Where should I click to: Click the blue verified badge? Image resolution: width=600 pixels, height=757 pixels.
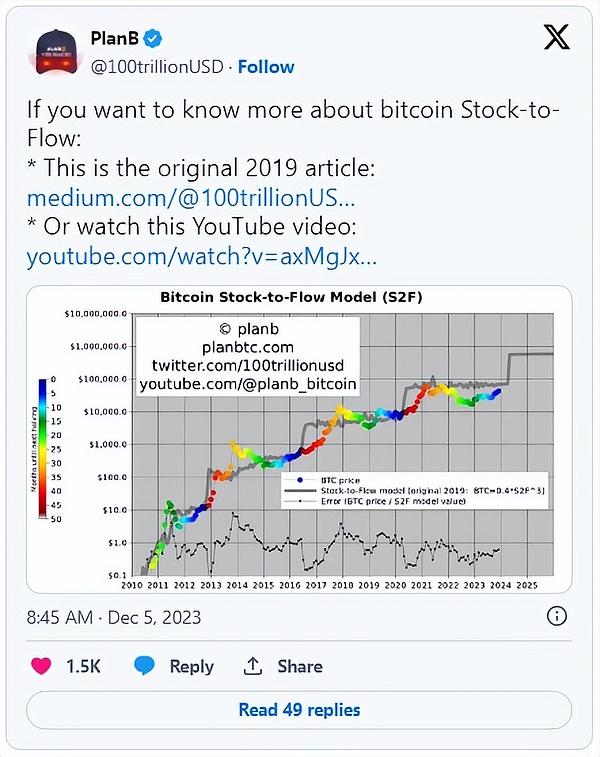pos(153,39)
